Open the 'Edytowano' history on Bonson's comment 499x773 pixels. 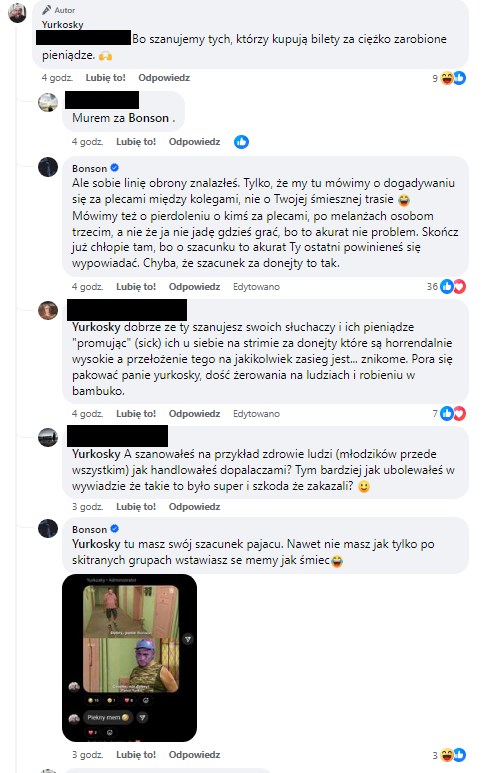256,287
